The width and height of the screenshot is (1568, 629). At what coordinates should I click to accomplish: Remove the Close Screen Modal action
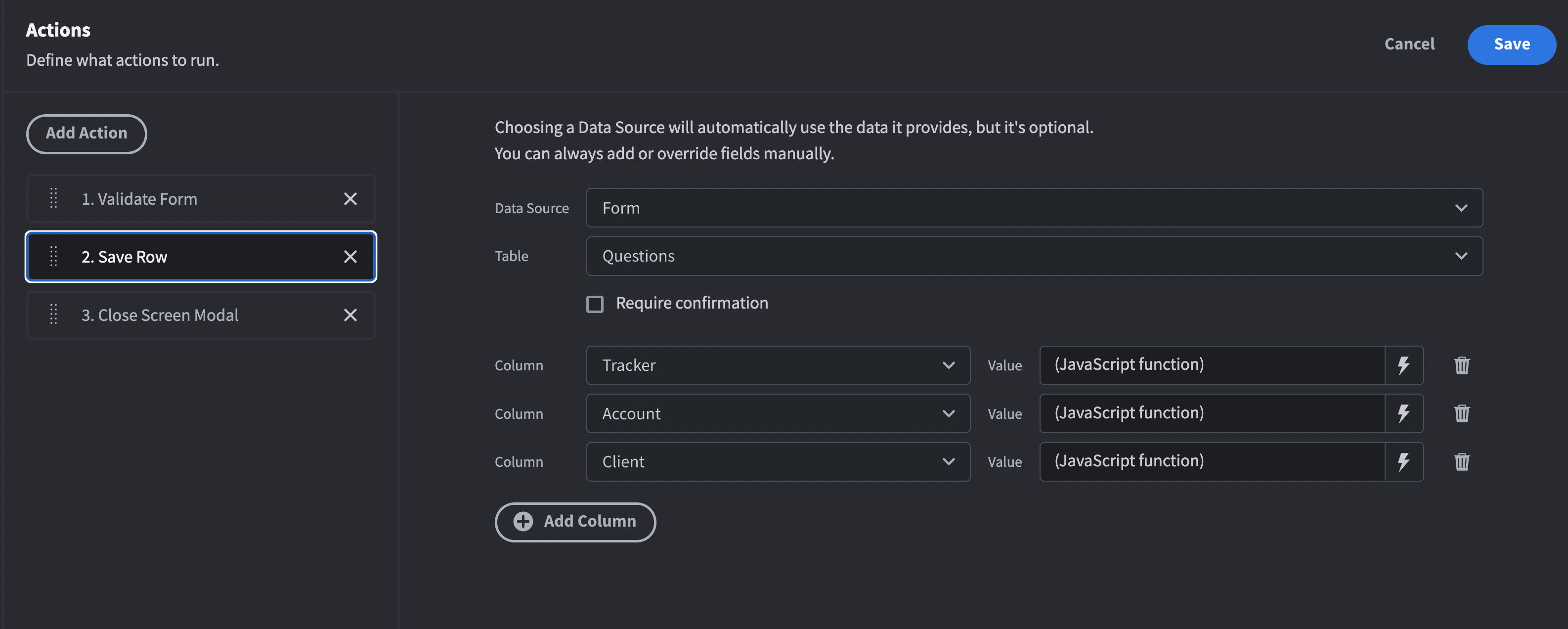click(350, 315)
